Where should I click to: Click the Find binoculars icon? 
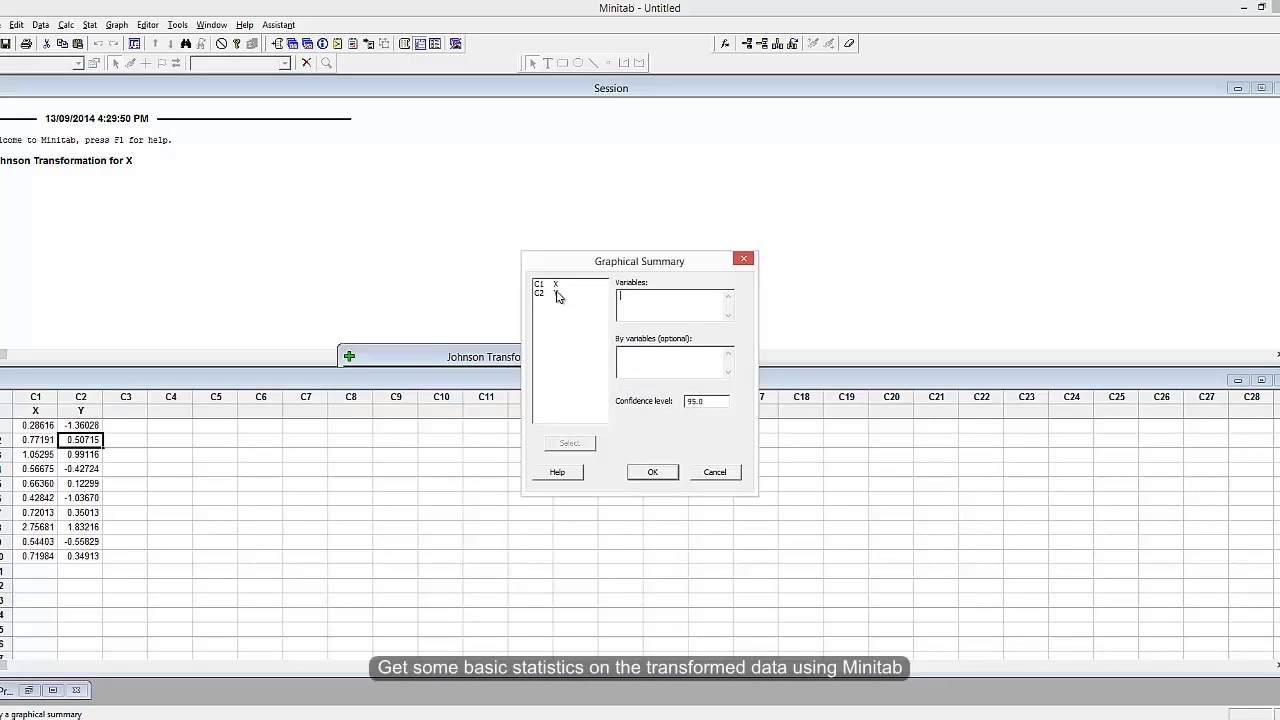coord(185,44)
